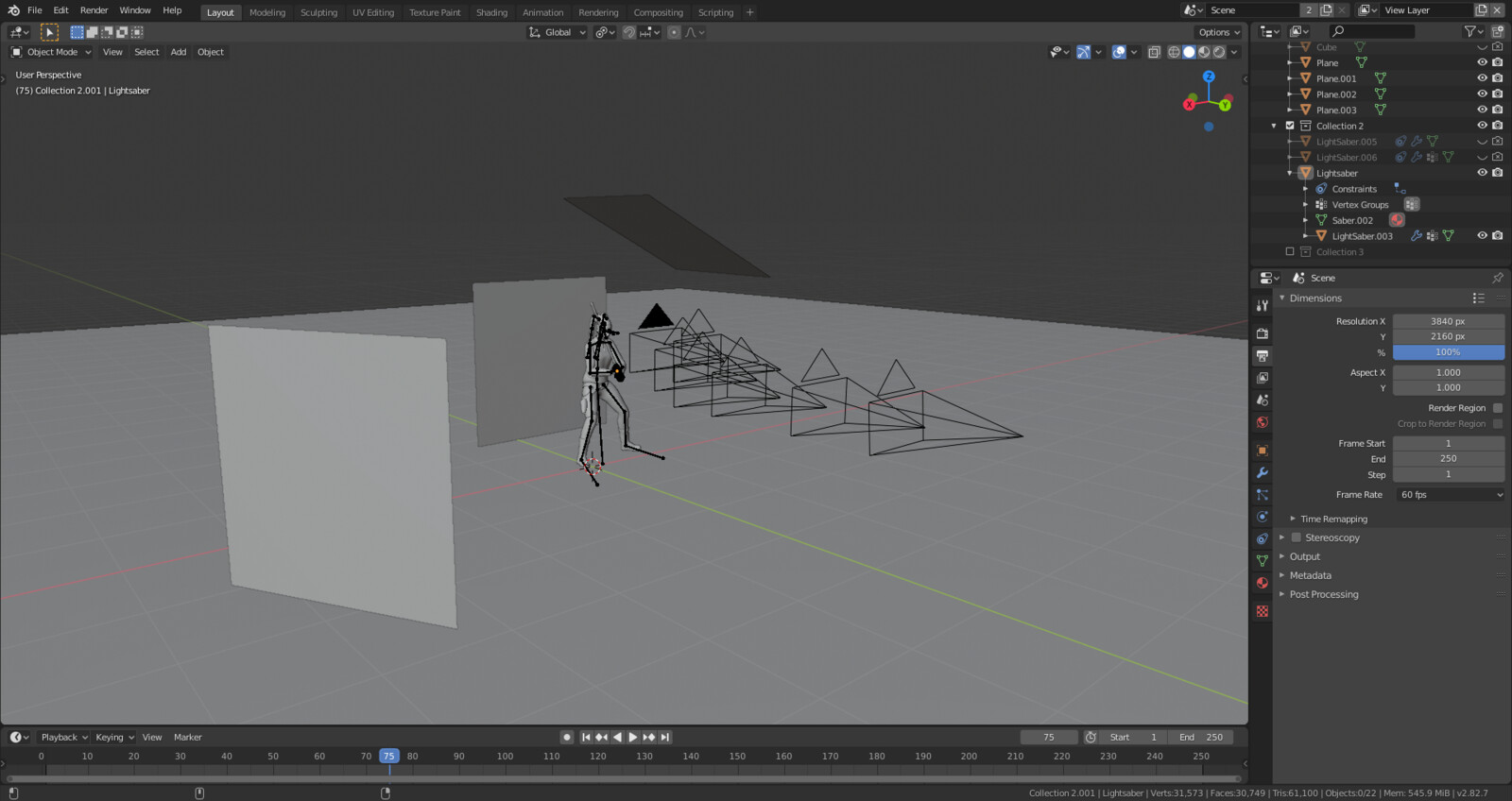Play the animation in reverse
Image resolution: width=1512 pixels, height=801 pixels.
[617, 737]
